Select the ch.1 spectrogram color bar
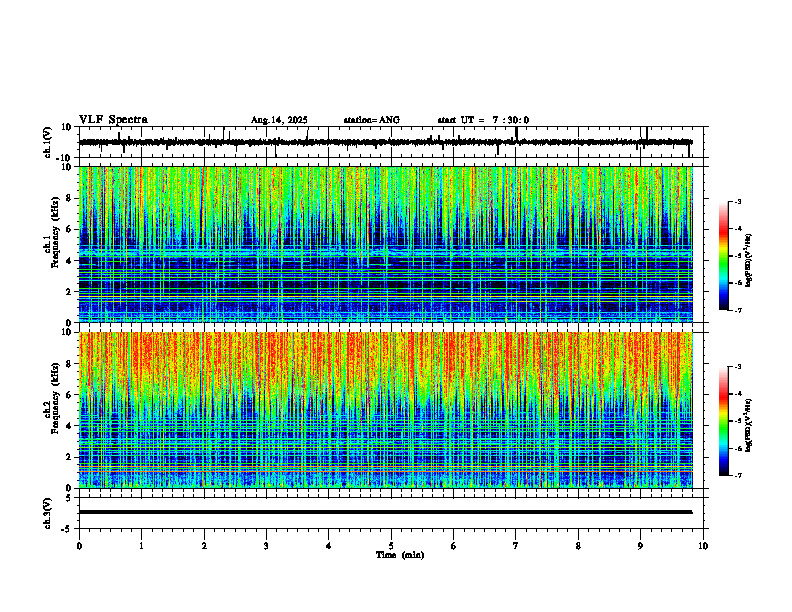 pyautogui.click(x=724, y=256)
